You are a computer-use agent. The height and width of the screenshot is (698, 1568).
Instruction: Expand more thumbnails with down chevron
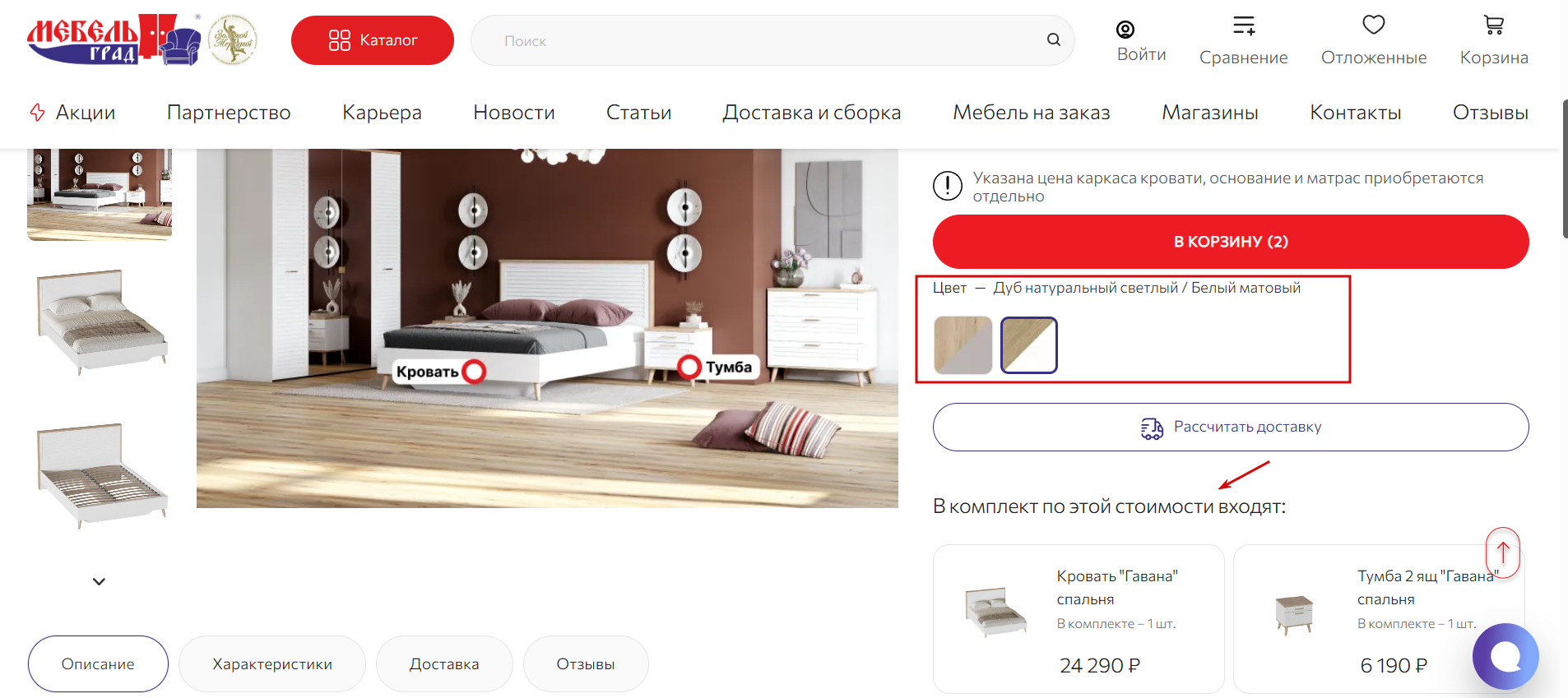click(x=99, y=581)
